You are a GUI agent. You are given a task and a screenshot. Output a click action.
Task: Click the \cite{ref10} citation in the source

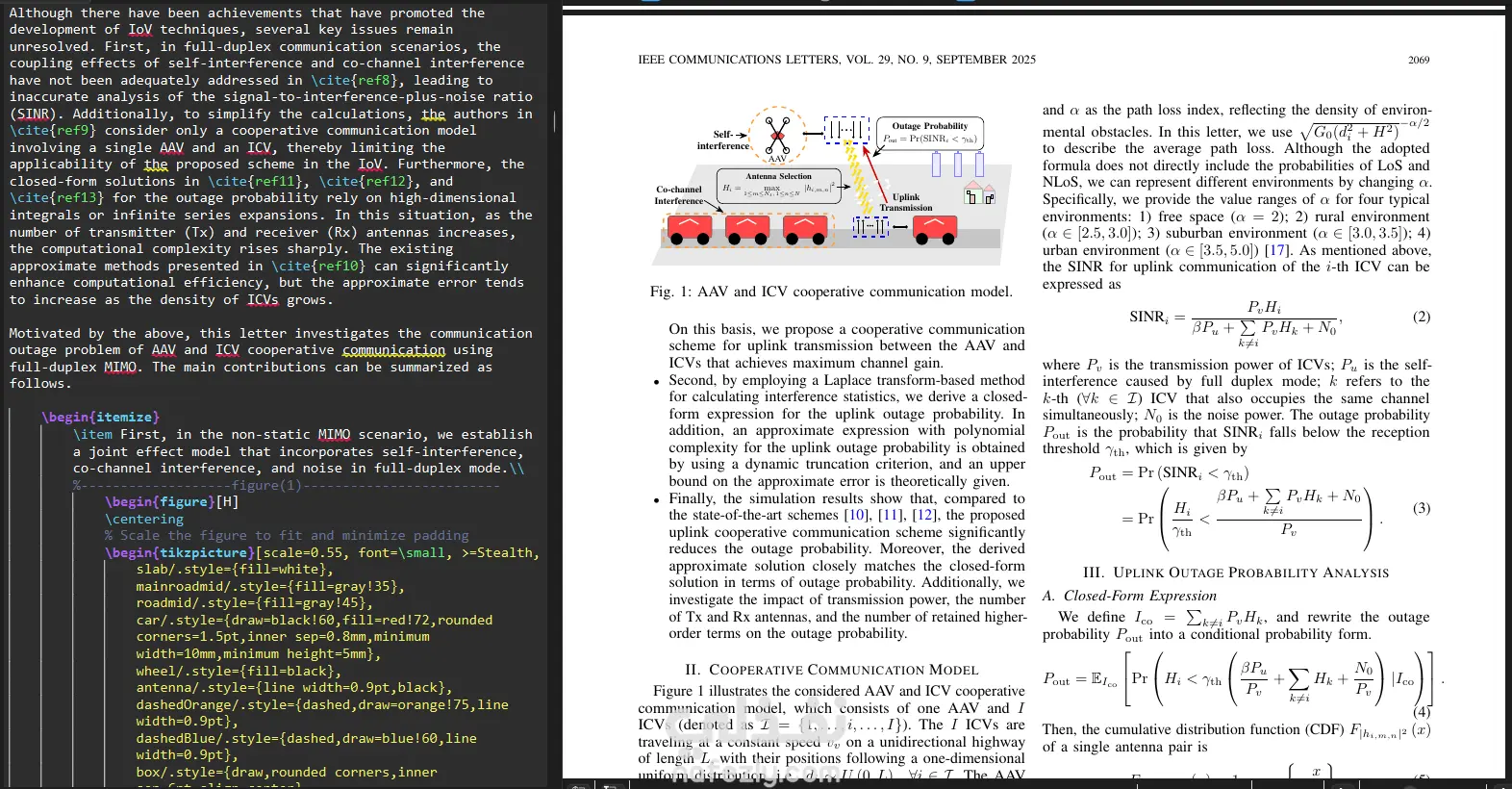(x=318, y=266)
